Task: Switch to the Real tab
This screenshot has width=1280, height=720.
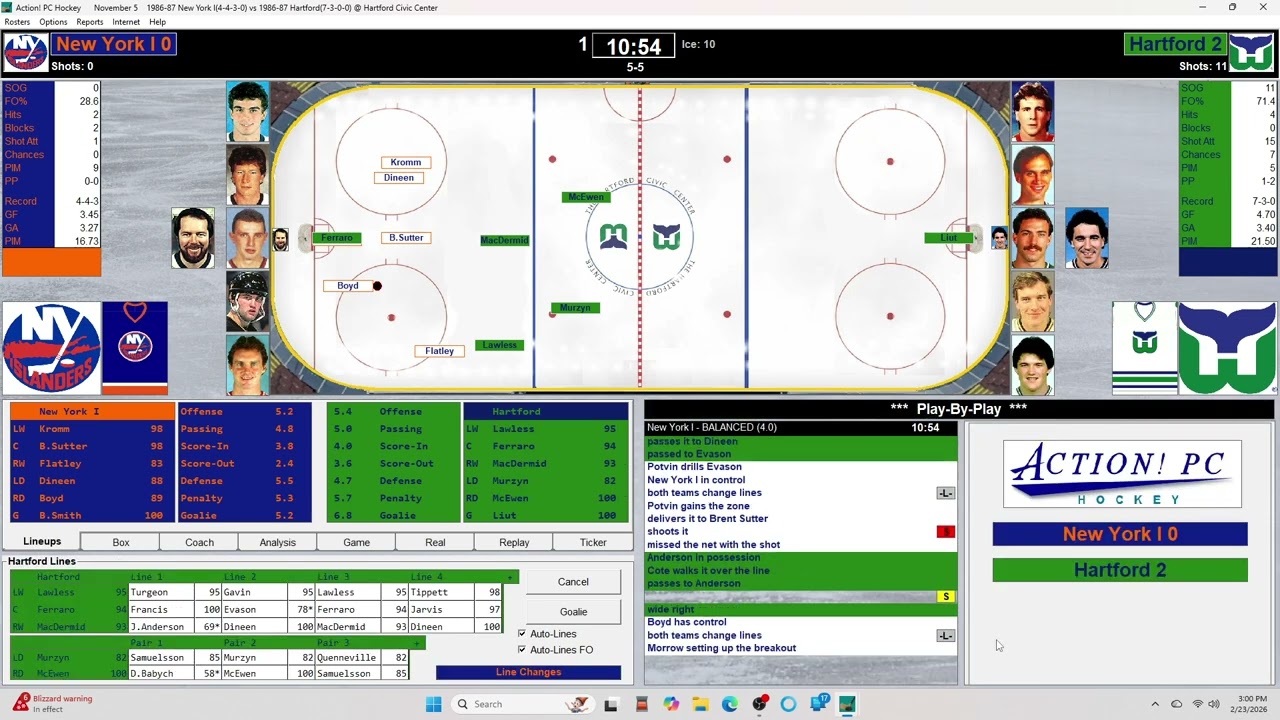Action: click(x=435, y=542)
